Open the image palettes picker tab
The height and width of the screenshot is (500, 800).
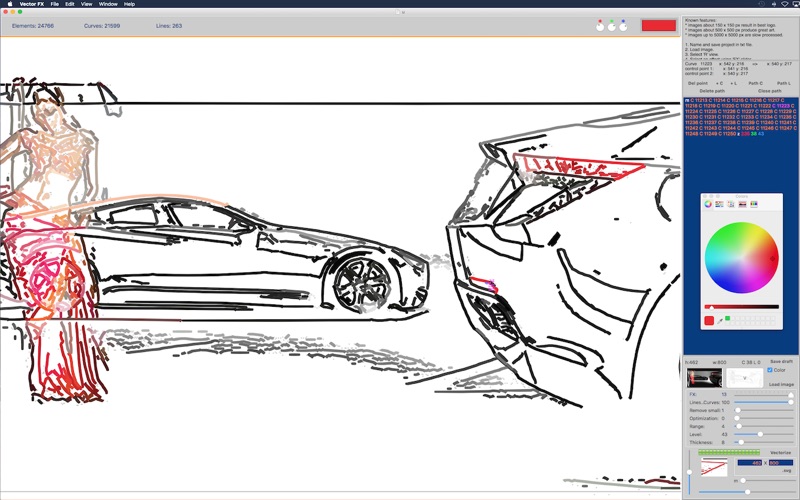[x=742, y=203]
